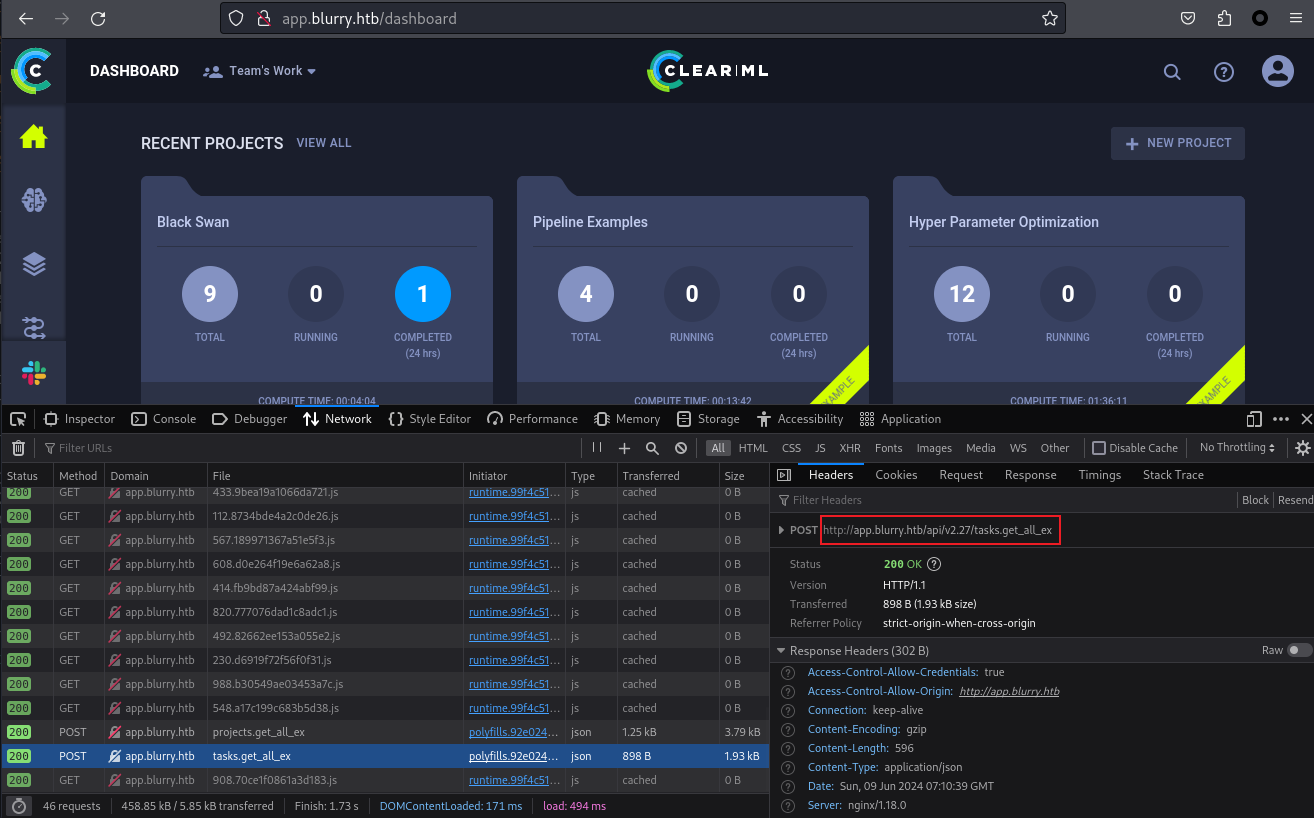Screen dimensions: 1314x818
Task: Click the ClearML logo in top-left corner
Action: click(x=32, y=71)
